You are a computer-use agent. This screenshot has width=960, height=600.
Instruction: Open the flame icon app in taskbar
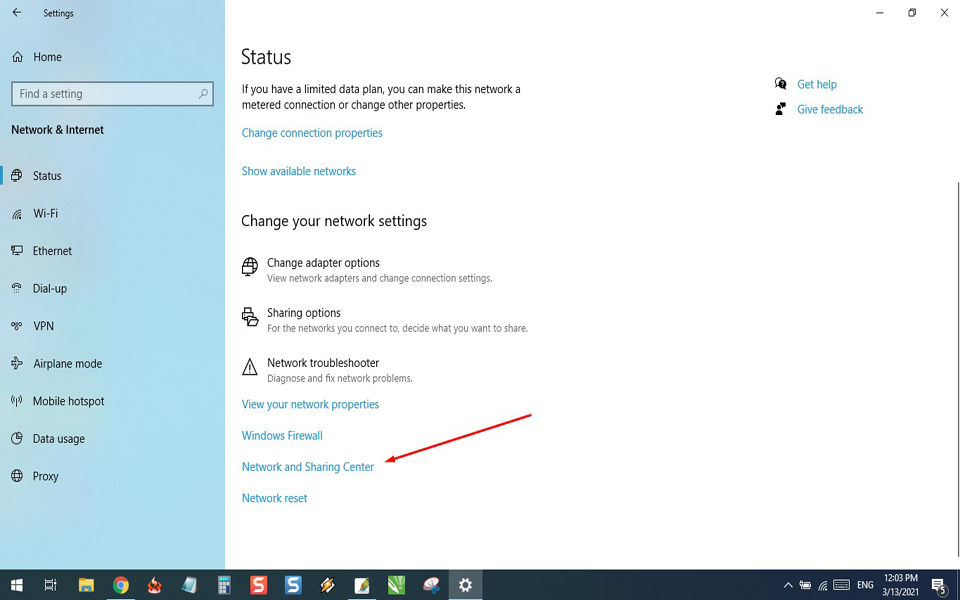(x=155, y=585)
